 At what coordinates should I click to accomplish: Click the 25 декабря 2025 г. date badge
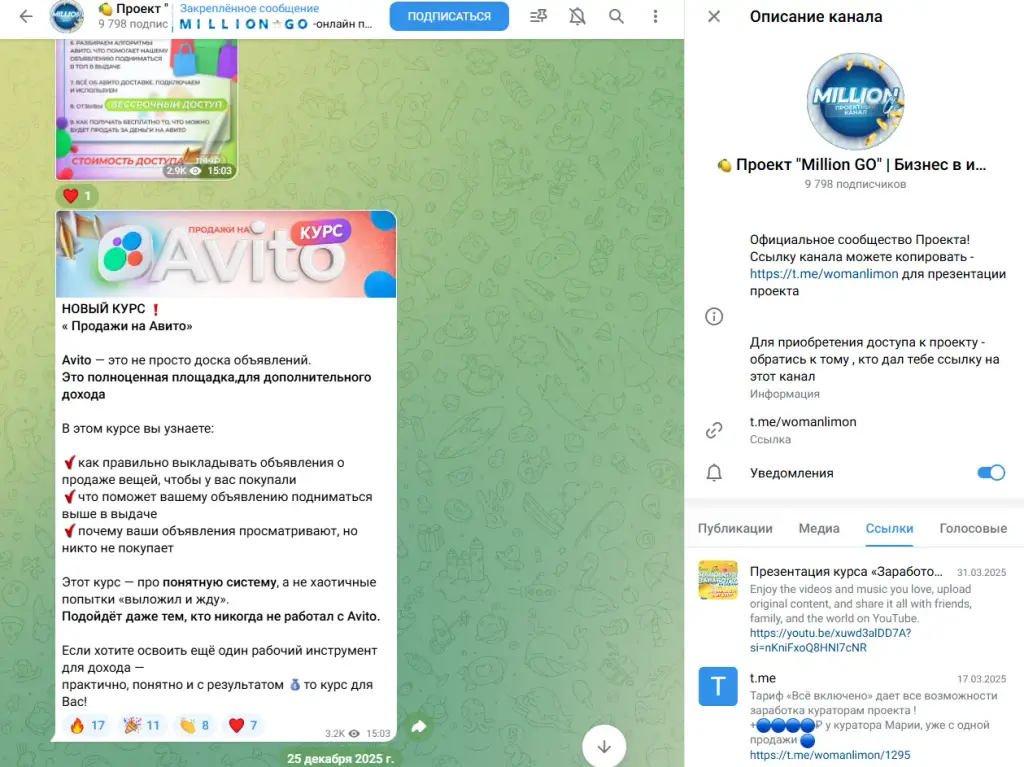pyautogui.click(x=340, y=759)
